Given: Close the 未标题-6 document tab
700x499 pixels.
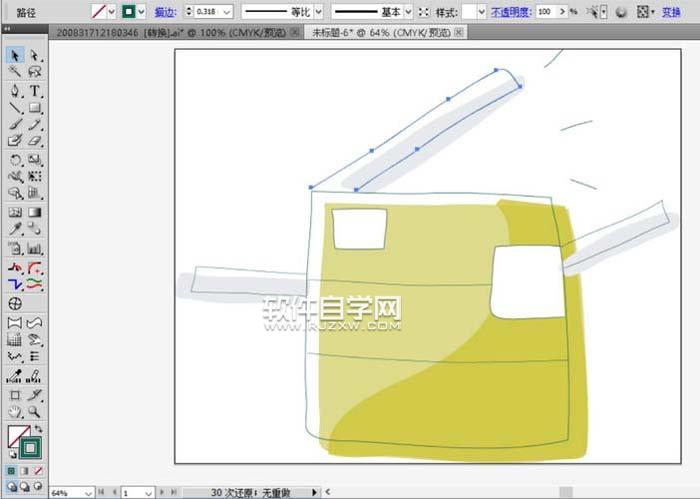Looking at the screenshot, I should pos(460,32).
